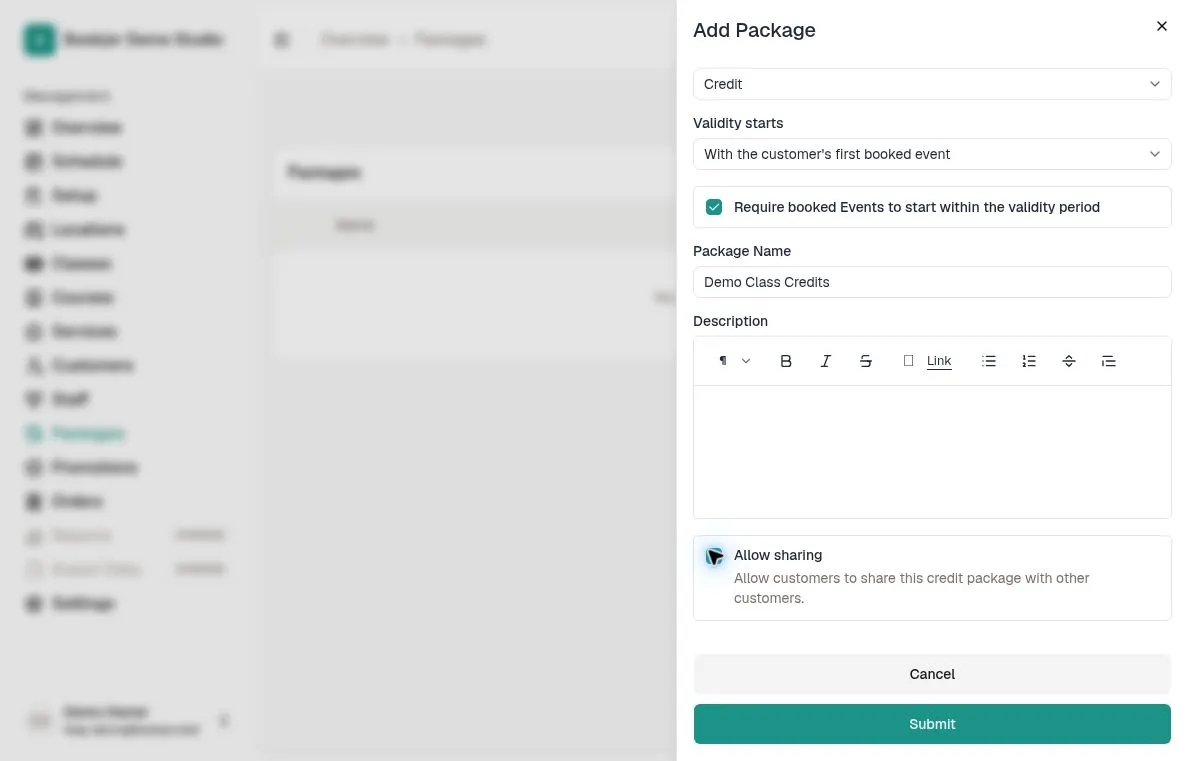
Task: Click the Package Name input field
Action: click(932, 282)
